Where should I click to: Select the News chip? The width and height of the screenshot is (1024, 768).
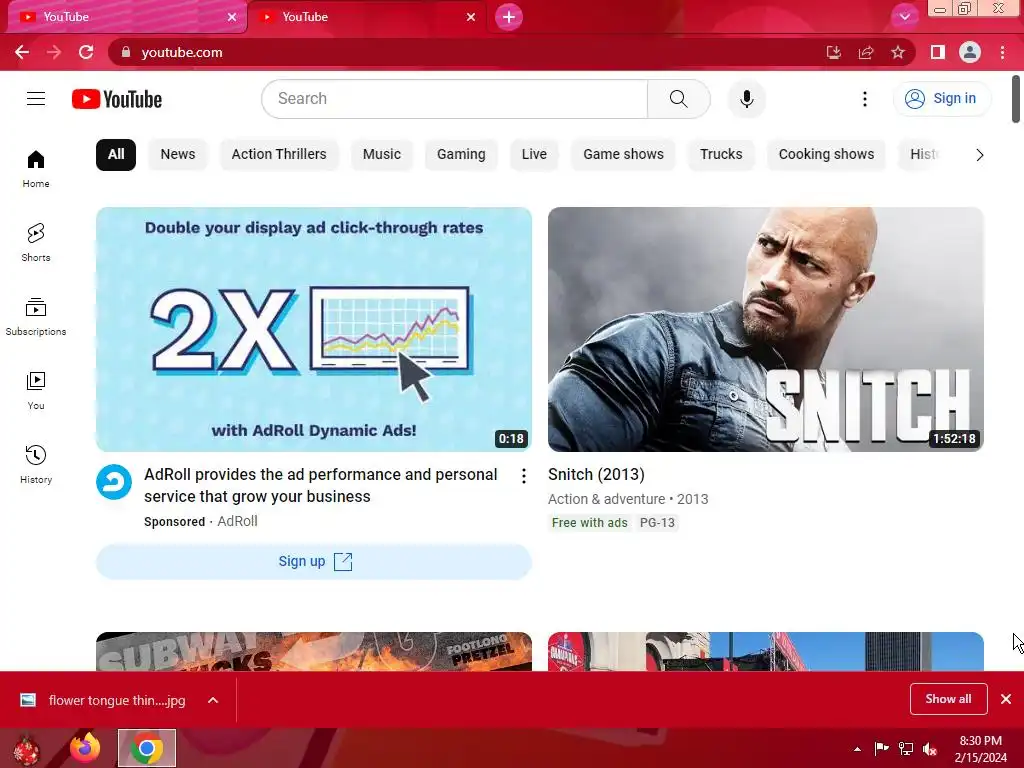[x=178, y=155]
